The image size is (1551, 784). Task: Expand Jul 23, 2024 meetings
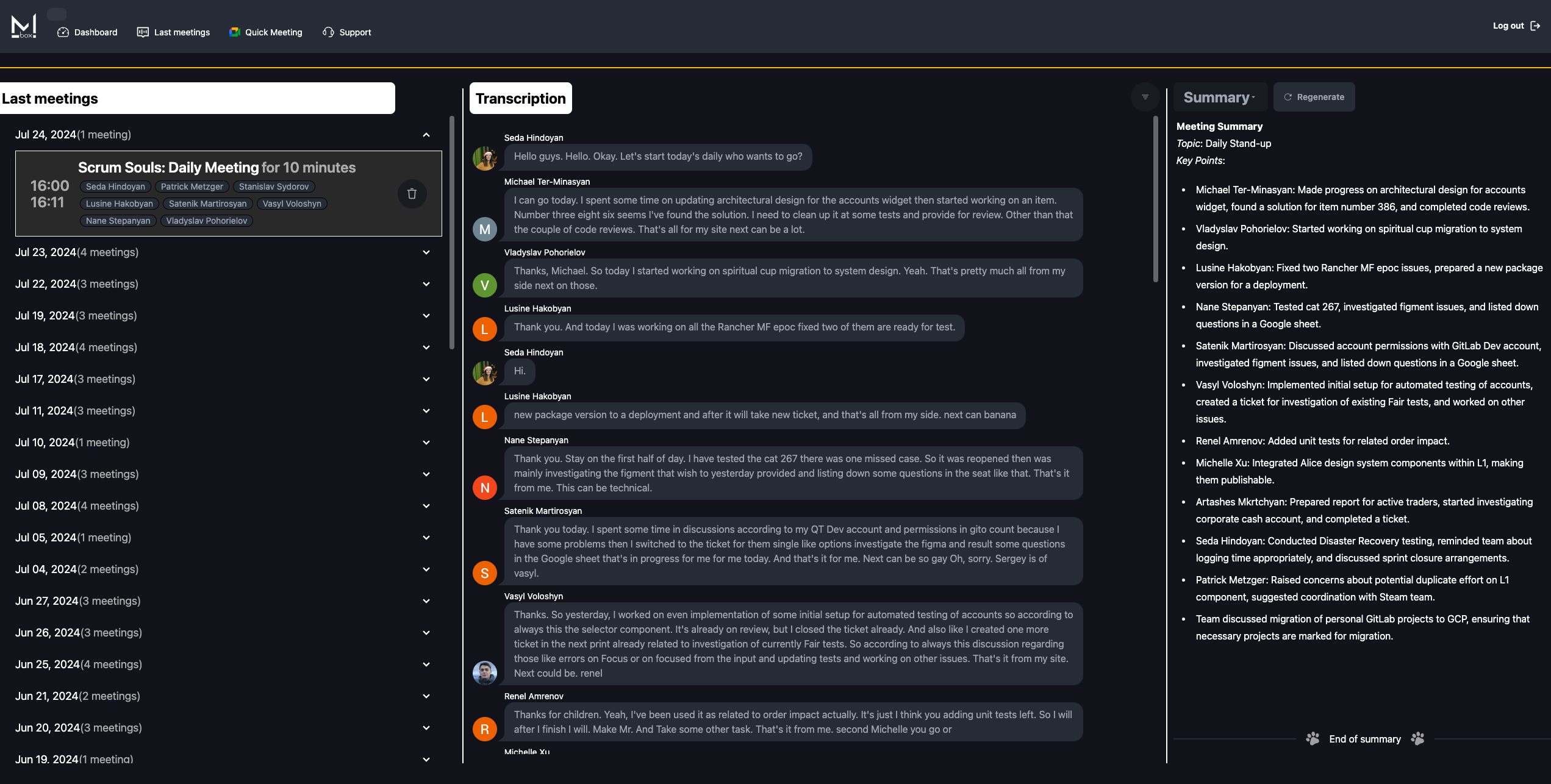pos(426,252)
